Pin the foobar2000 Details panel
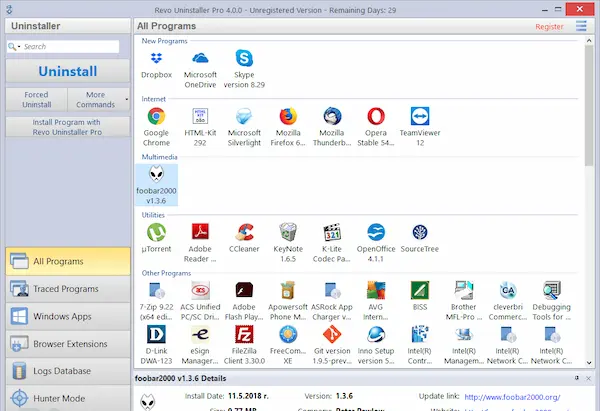This screenshot has width=600, height=411. (577, 378)
